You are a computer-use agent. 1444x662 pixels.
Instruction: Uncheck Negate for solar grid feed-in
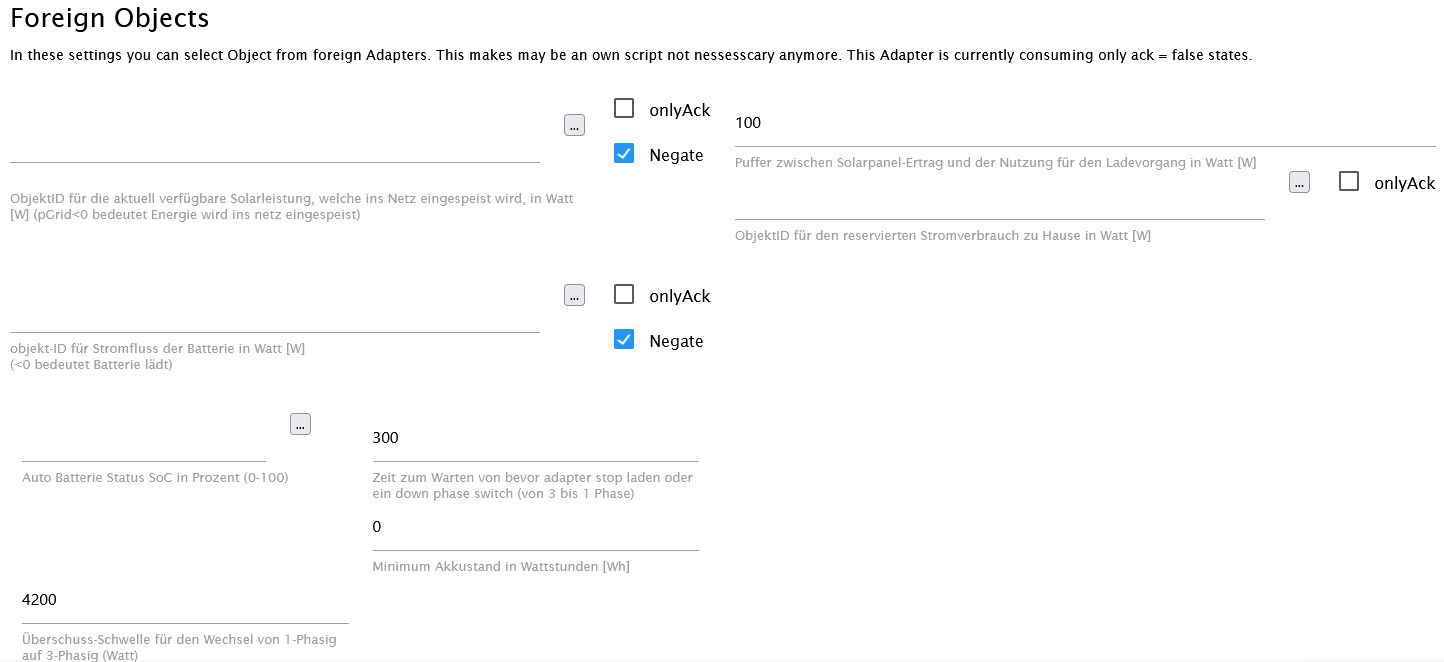coord(624,153)
